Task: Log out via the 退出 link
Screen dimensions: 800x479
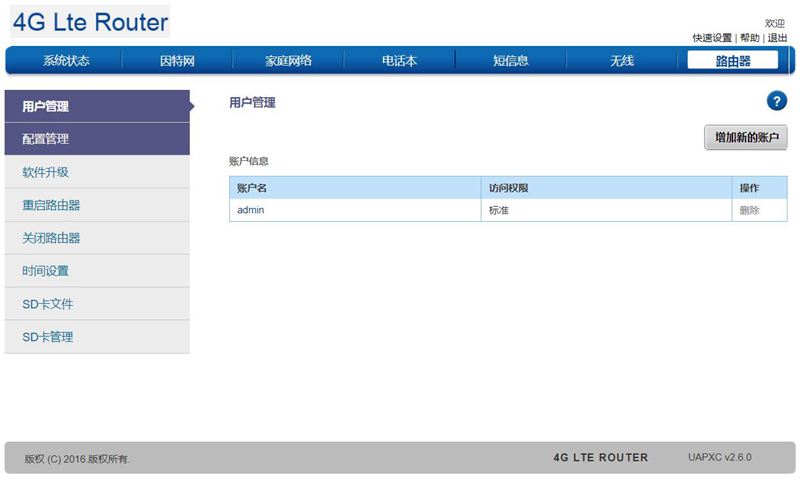Action: tap(777, 38)
